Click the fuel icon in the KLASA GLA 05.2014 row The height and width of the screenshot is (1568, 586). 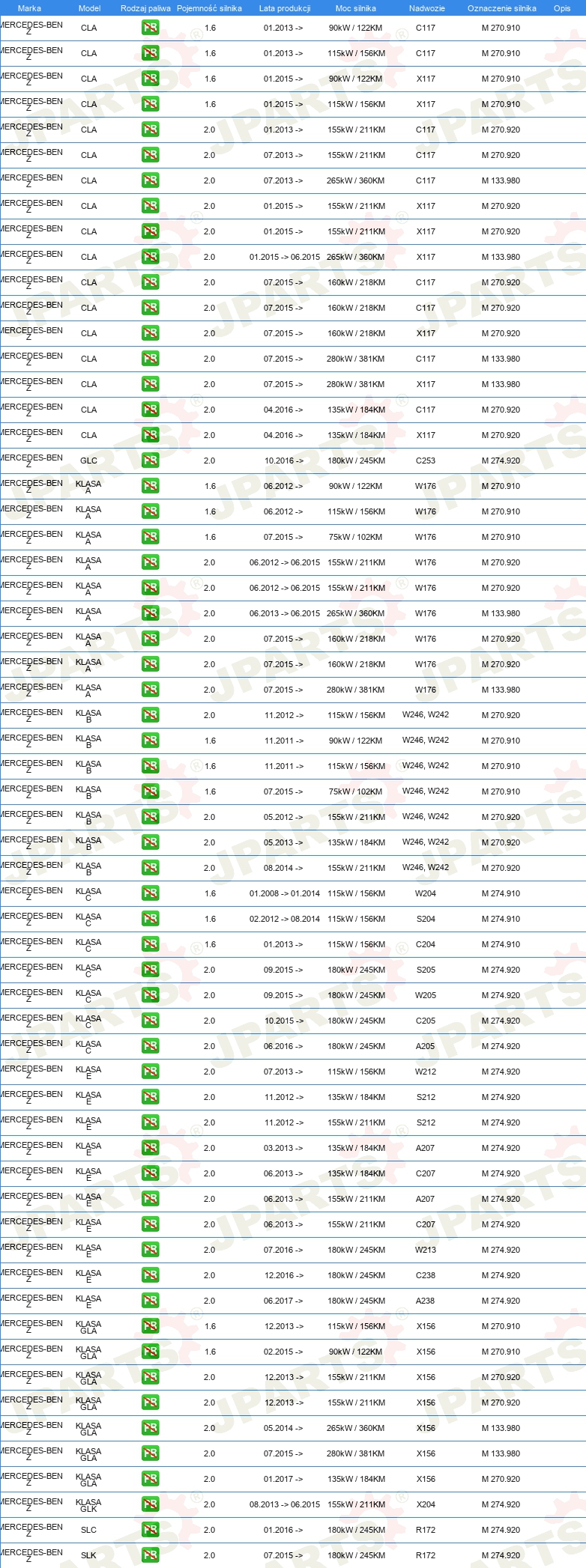pyautogui.click(x=150, y=1428)
